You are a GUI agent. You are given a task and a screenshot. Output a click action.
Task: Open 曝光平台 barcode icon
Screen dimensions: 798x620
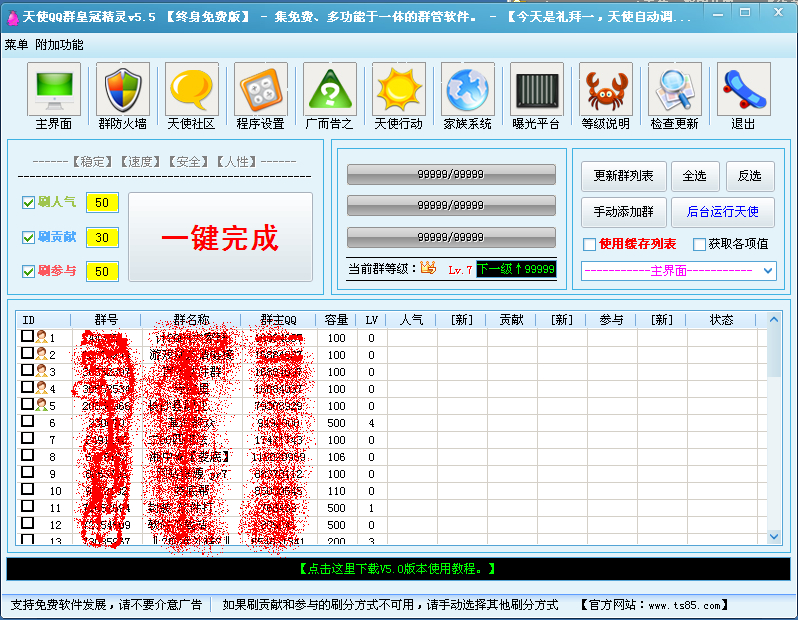point(536,89)
